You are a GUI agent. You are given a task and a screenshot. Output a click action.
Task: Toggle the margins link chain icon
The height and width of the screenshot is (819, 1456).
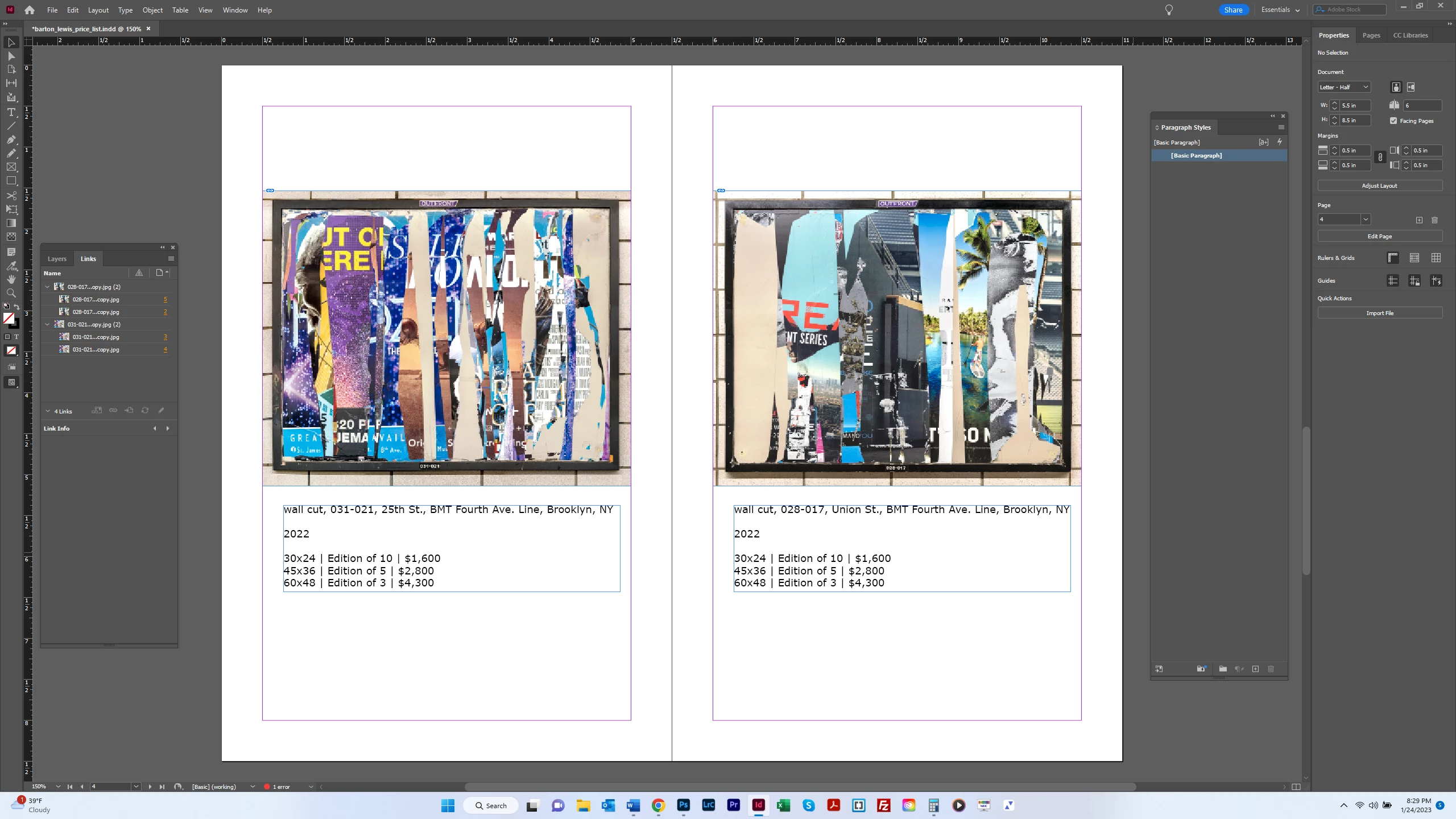pos(1380,158)
